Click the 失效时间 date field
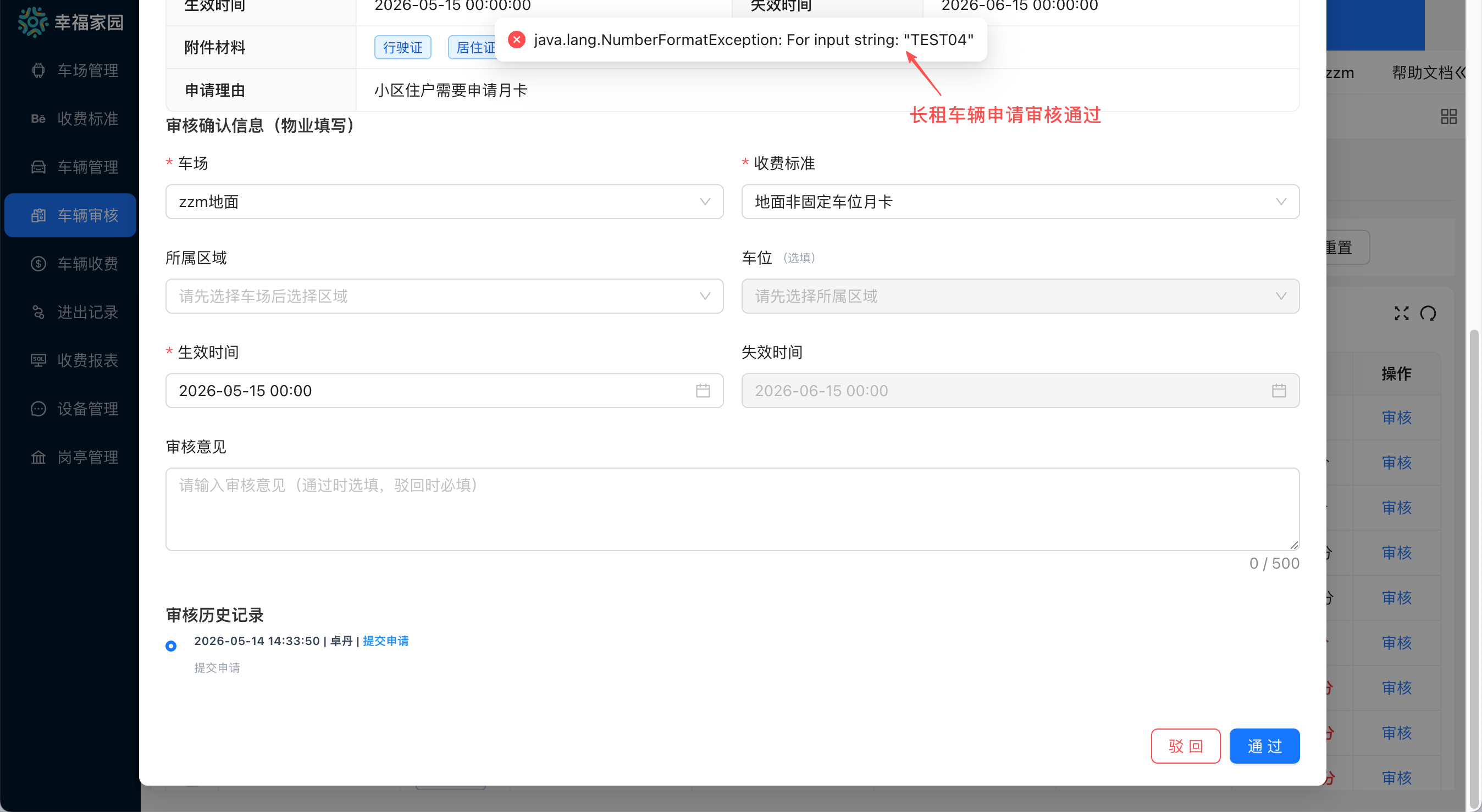Viewport: 1482px width, 812px height. click(x=1020, y=391)
